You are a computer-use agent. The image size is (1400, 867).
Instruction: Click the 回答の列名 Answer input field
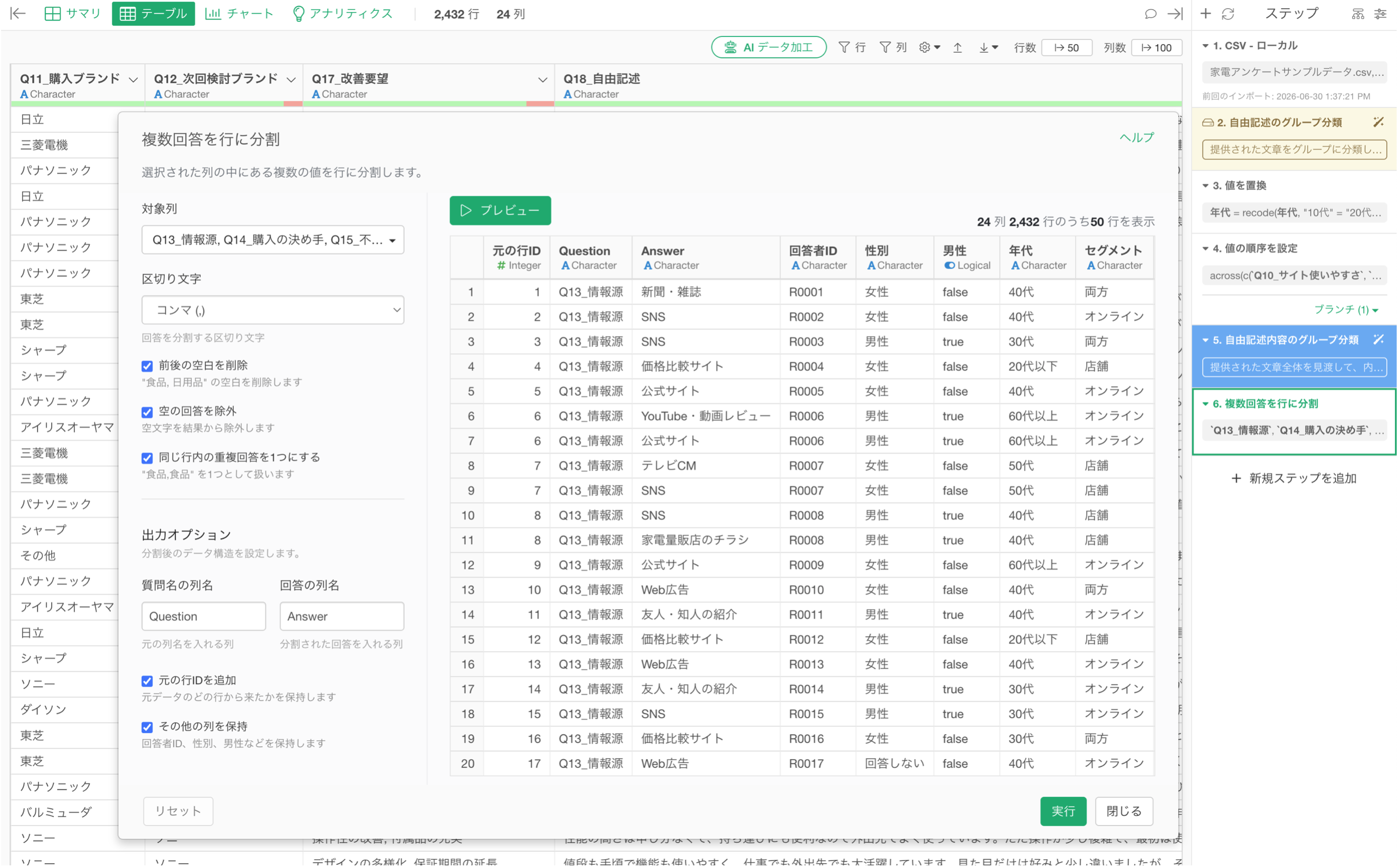[x=342, y=616]
